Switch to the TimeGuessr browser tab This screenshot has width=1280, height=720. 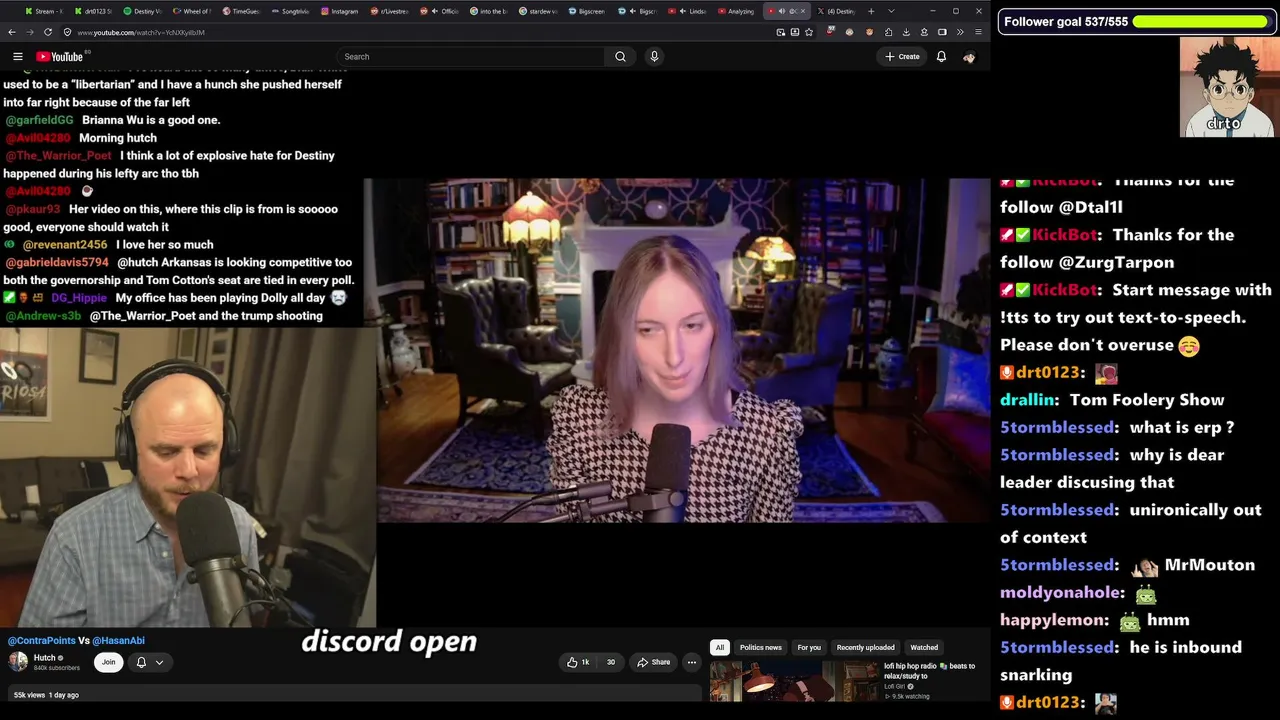point(240,11)
